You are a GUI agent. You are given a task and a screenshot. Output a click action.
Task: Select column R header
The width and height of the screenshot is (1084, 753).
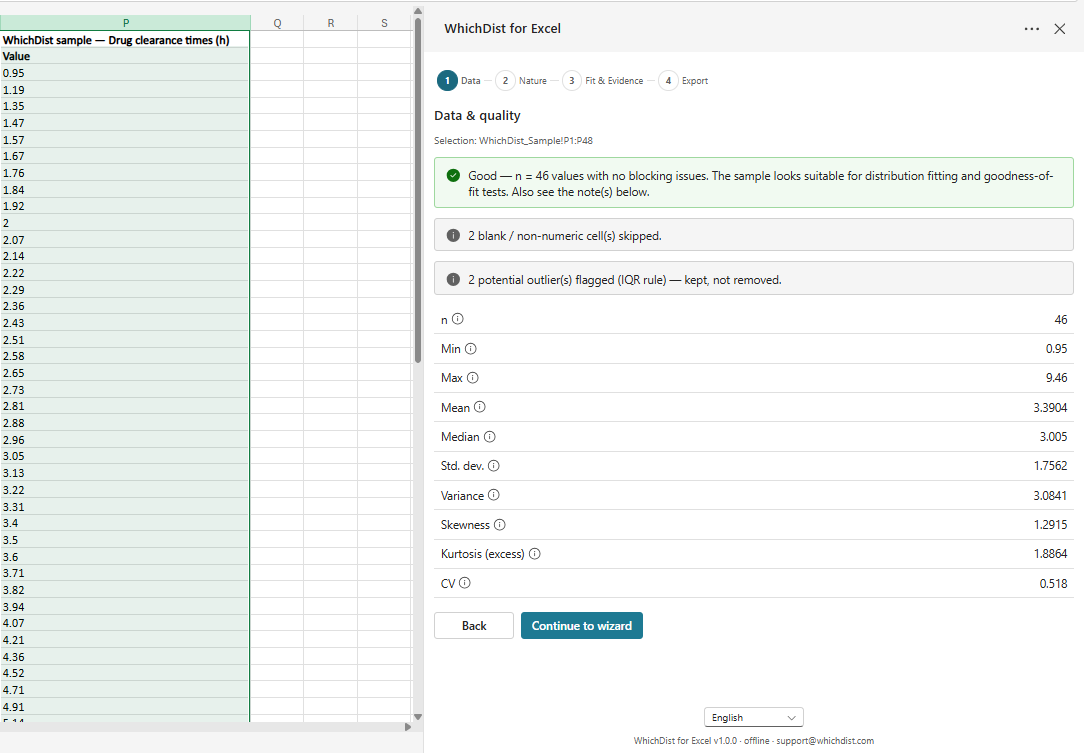(x=330, y=23)
